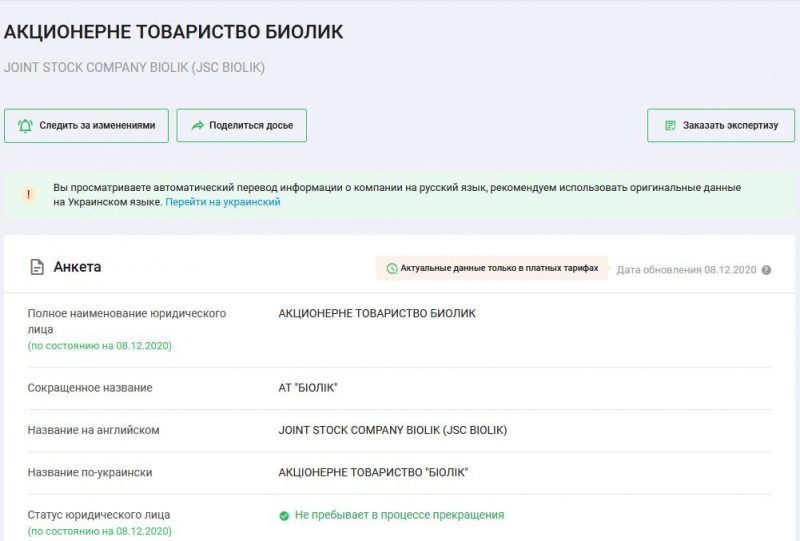Click the document icon on Заказать экспертизу
The width and height of the screenshot is (800, 541).
click(669, 126)
